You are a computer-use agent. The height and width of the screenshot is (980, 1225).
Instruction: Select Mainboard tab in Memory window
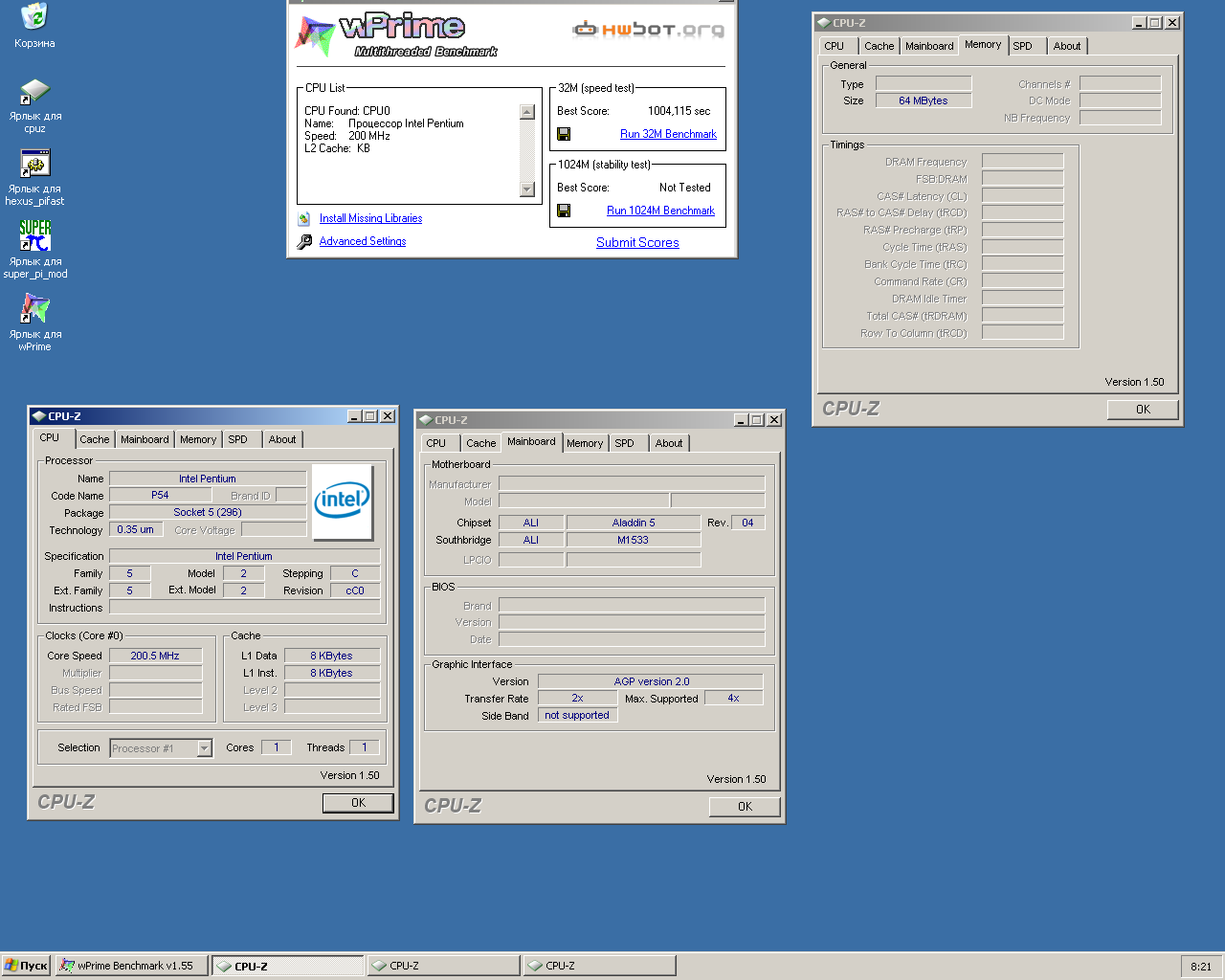pyautogui.click(x=929, y=46)
